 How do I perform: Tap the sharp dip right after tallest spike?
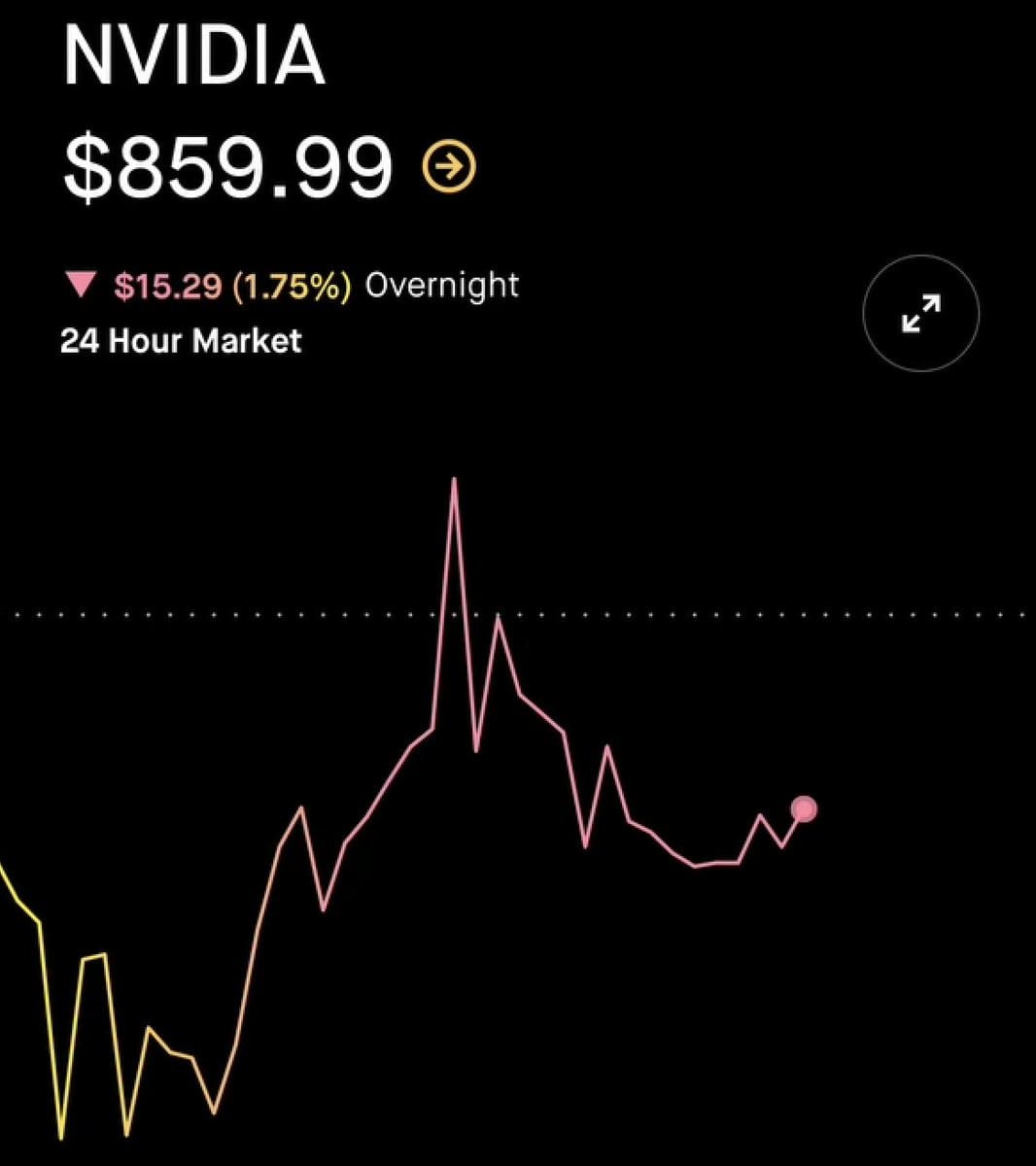pos(476,748)
